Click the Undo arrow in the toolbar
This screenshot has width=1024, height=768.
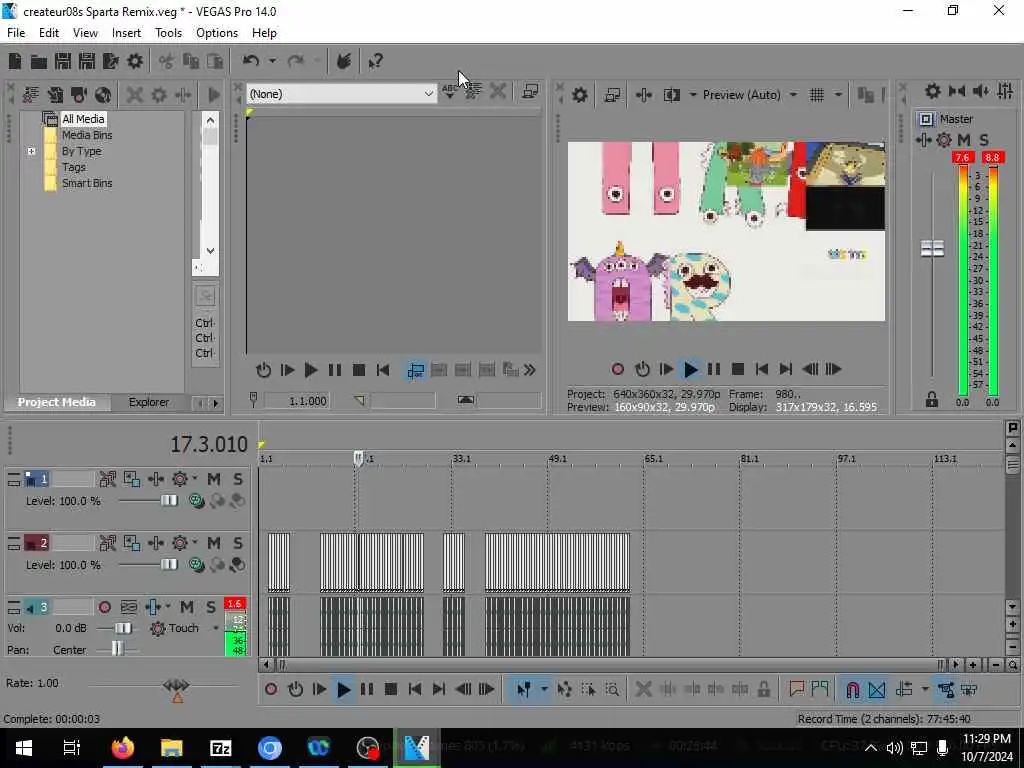[x=251, y=61]
